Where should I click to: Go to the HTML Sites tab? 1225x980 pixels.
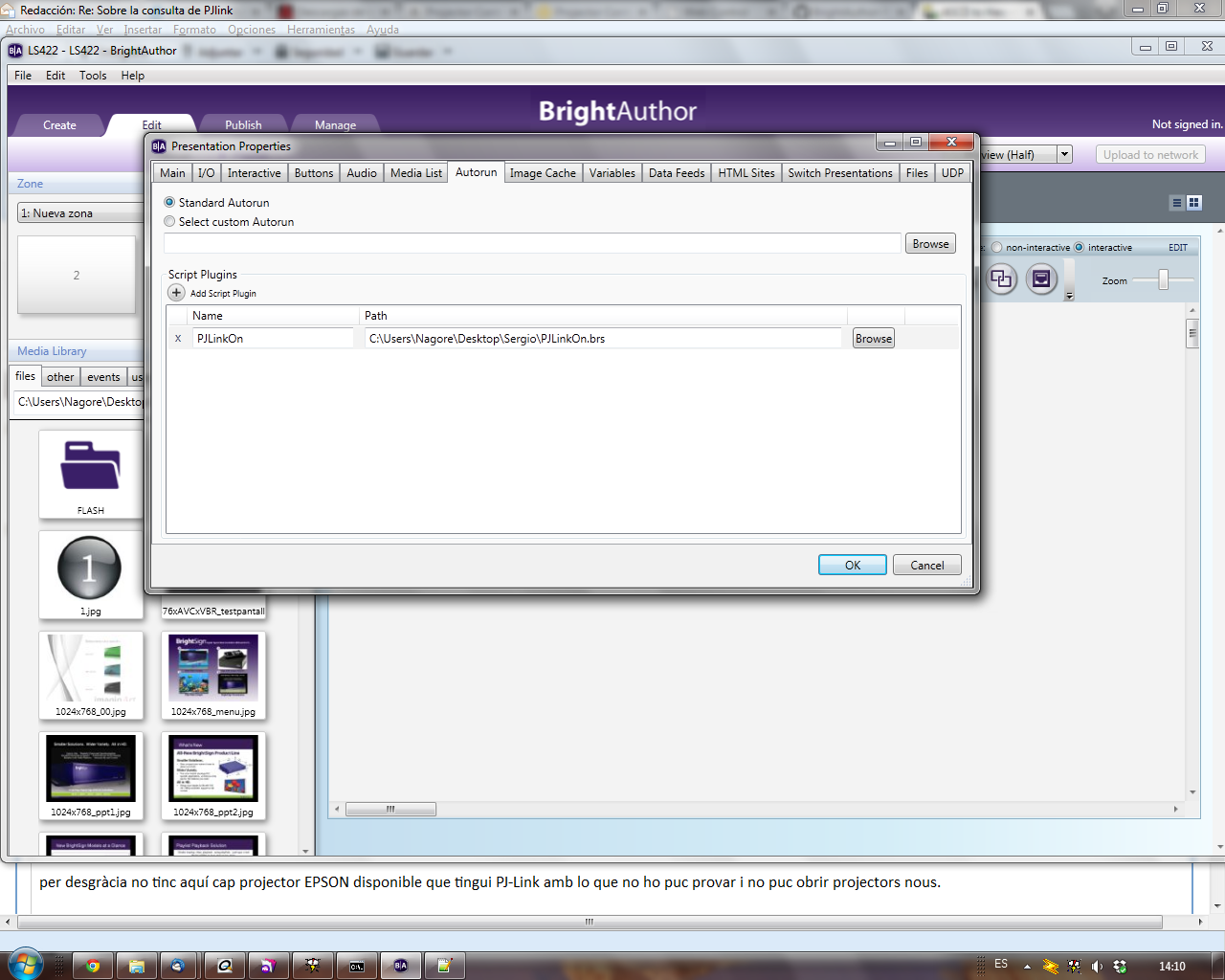coord(746,173)
